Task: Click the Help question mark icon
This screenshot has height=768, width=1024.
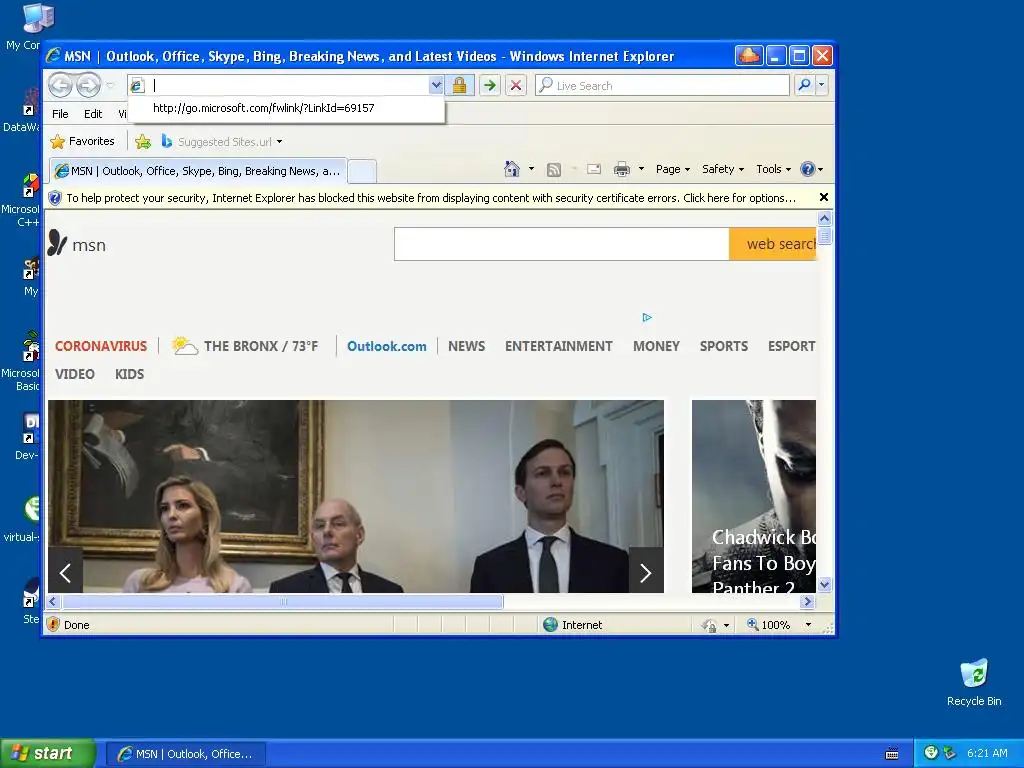Action: pyautogui.click(x=808, y=169)
